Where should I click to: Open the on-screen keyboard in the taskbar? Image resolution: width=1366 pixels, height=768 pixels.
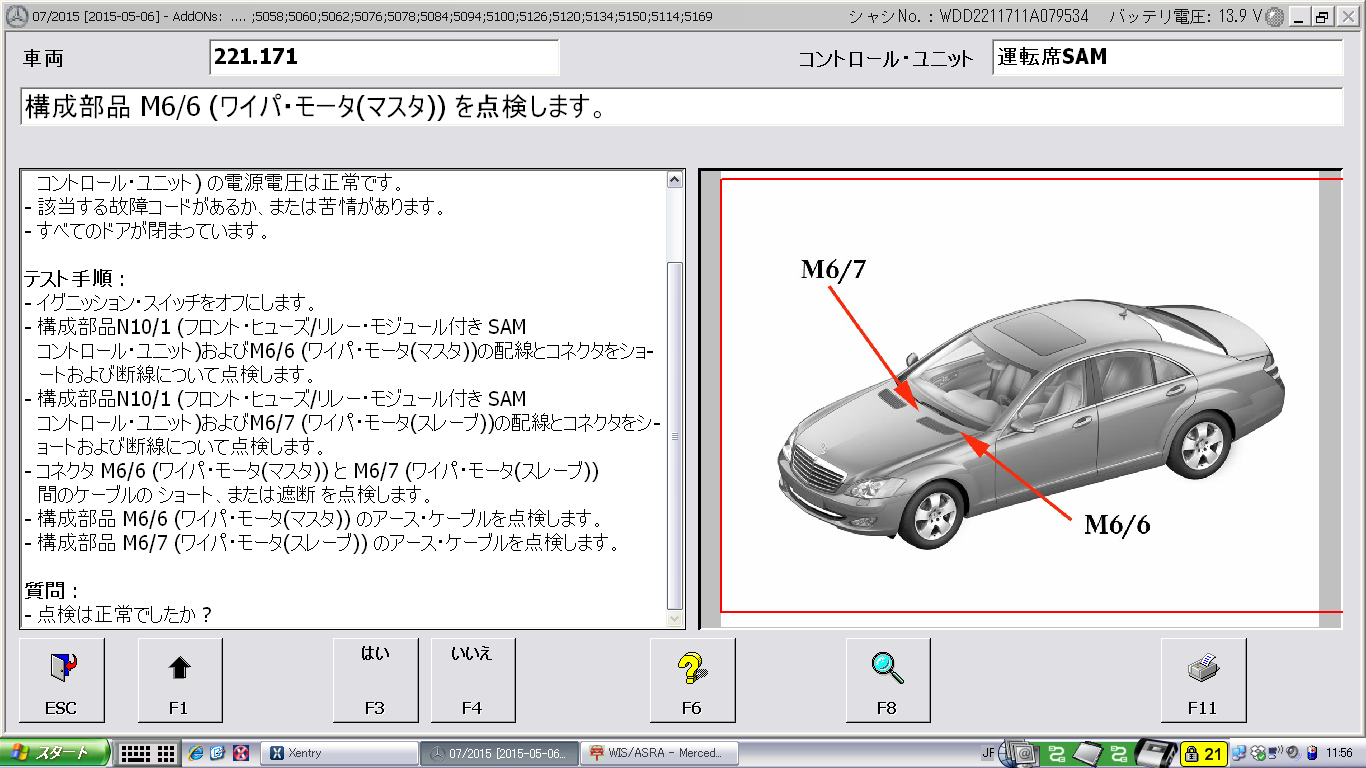(148, 753)
